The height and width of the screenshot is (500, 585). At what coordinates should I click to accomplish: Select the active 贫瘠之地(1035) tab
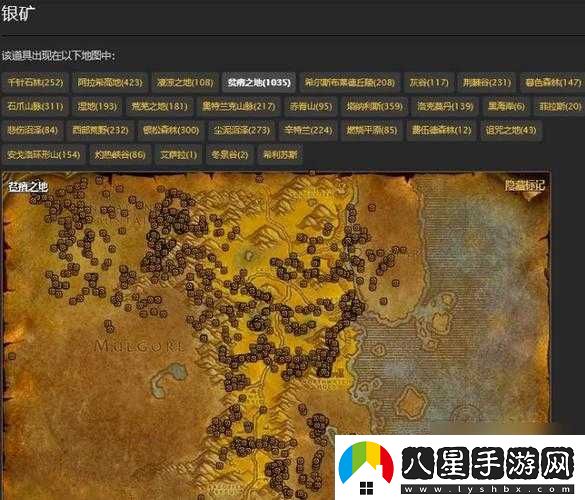[x=259, y=82]
